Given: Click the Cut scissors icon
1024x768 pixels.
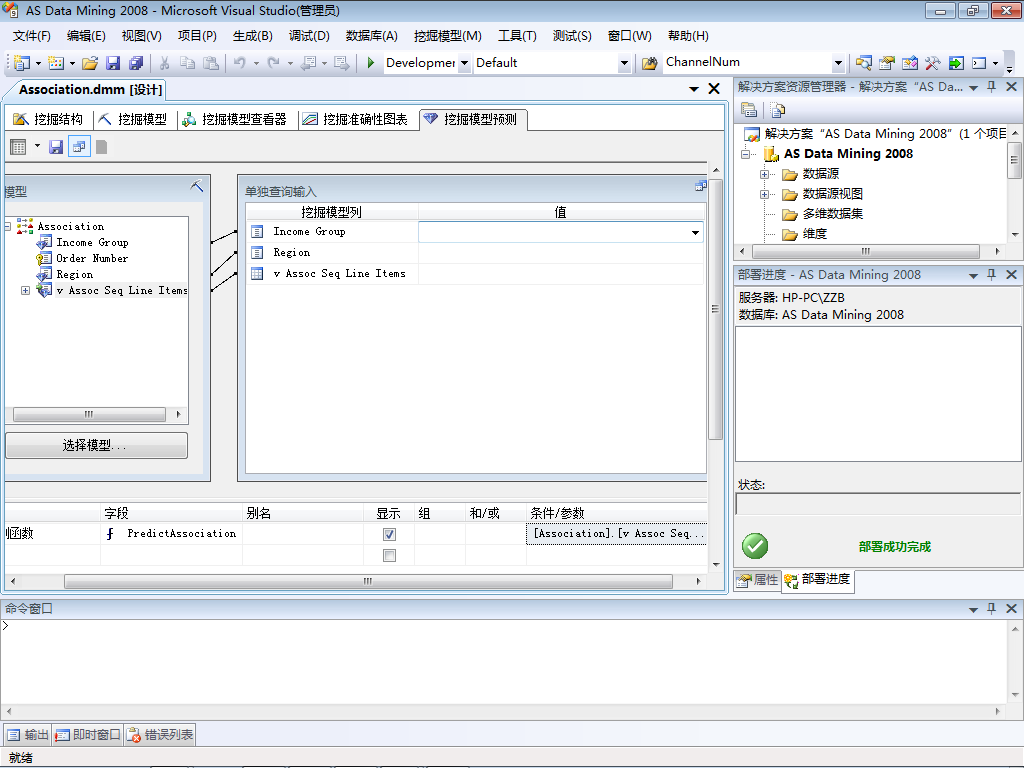Looking at the screenshot, I should pos(165,63).
